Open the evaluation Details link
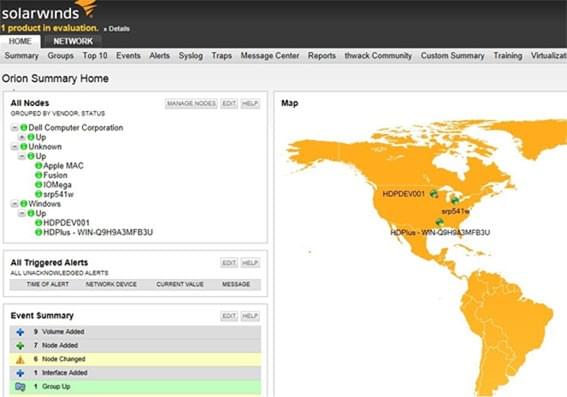This screenshot has width=567, height=397. [117, 29]
